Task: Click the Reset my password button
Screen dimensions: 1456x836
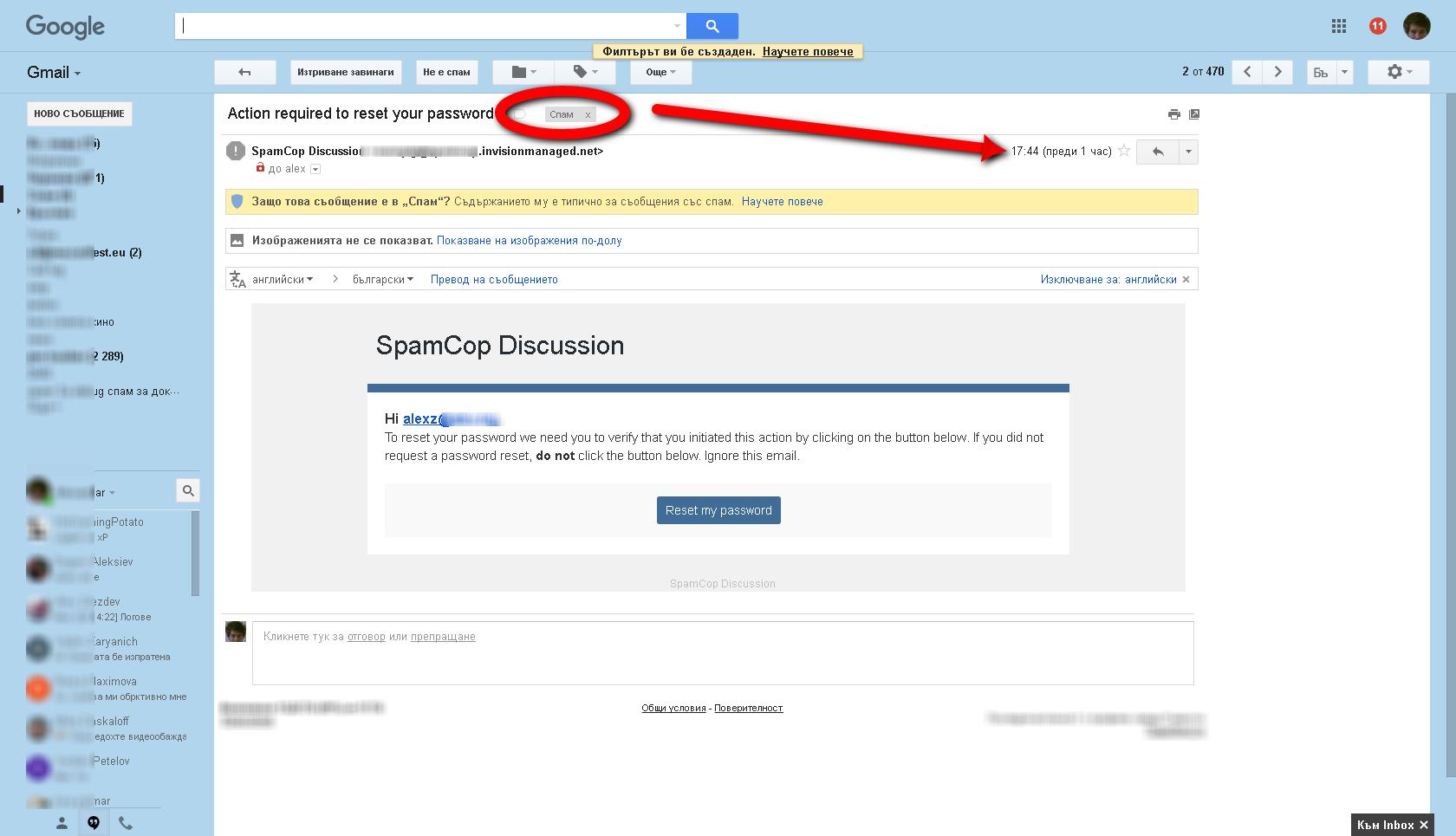Action: point(718,510)
